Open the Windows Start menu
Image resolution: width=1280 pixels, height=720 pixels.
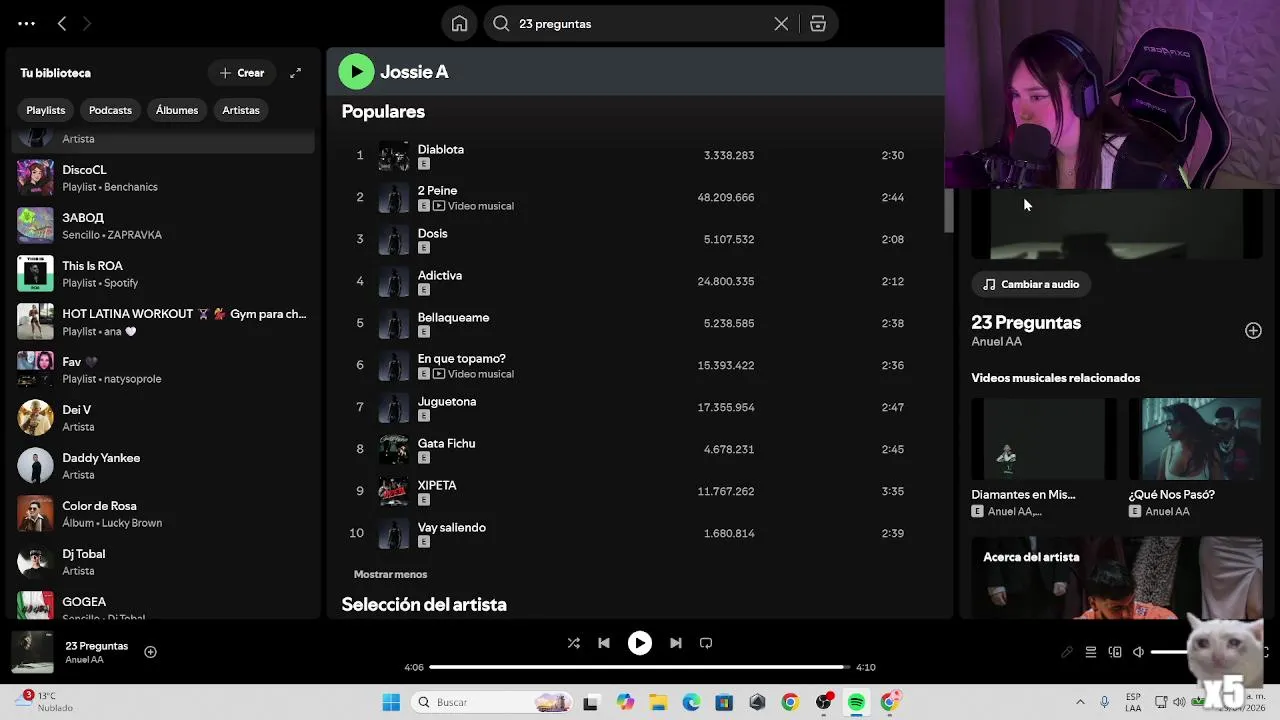(x=391, y=702)
